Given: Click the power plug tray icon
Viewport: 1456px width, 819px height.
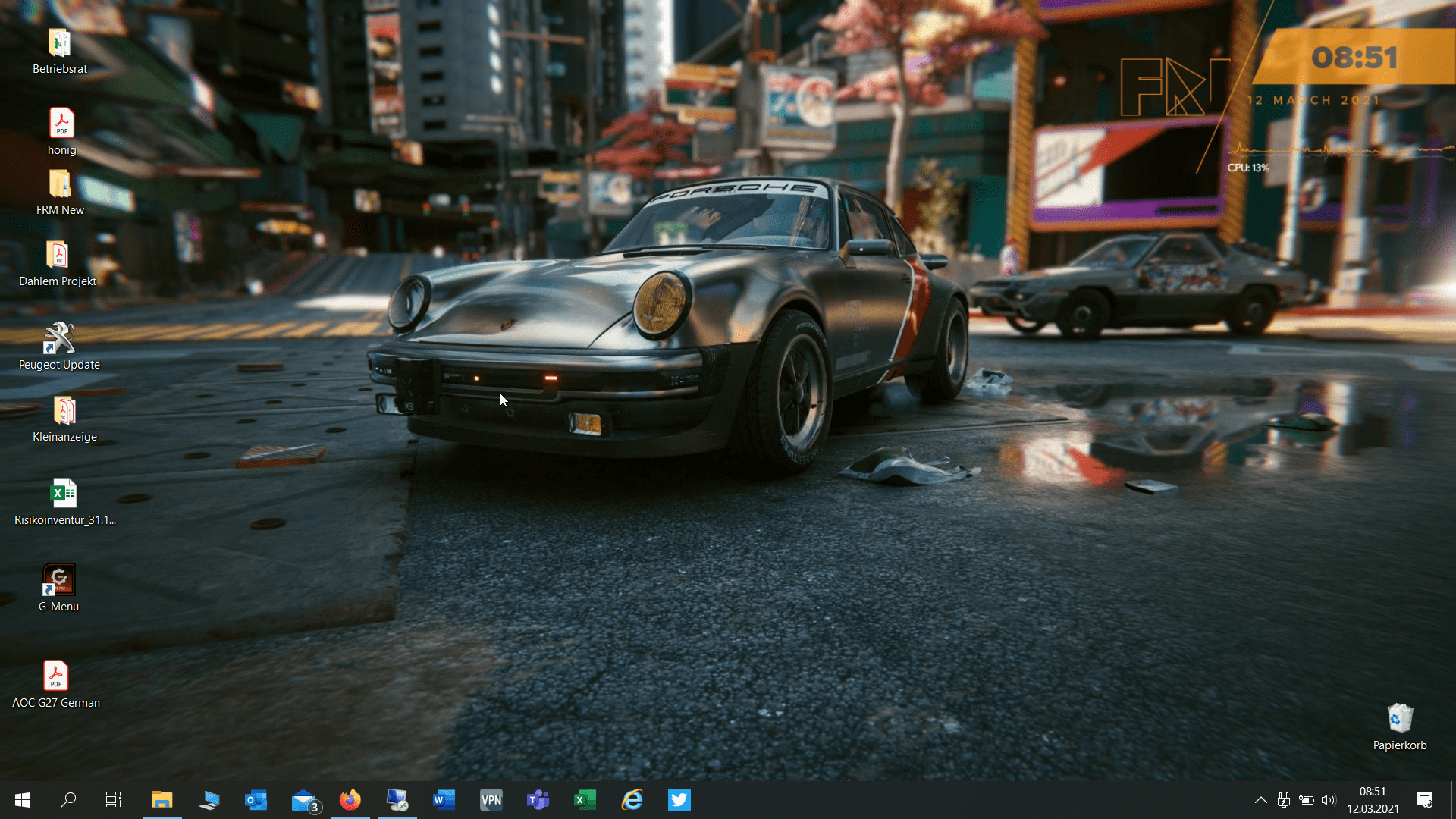Looking at the screenshot, I should [1284, 800].
